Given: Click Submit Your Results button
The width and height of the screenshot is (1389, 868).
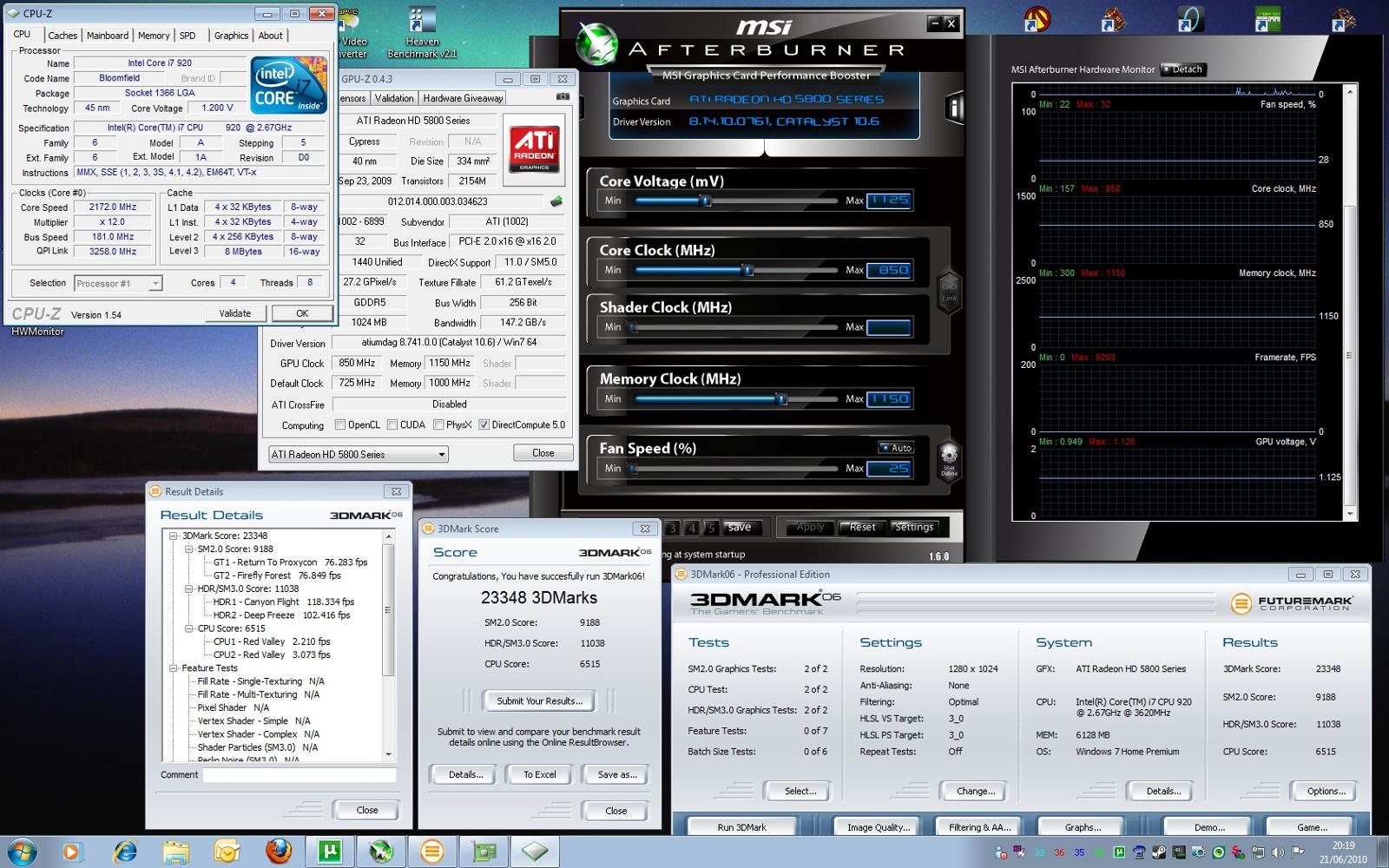Looking at the screenshot, I should point(539,700).
